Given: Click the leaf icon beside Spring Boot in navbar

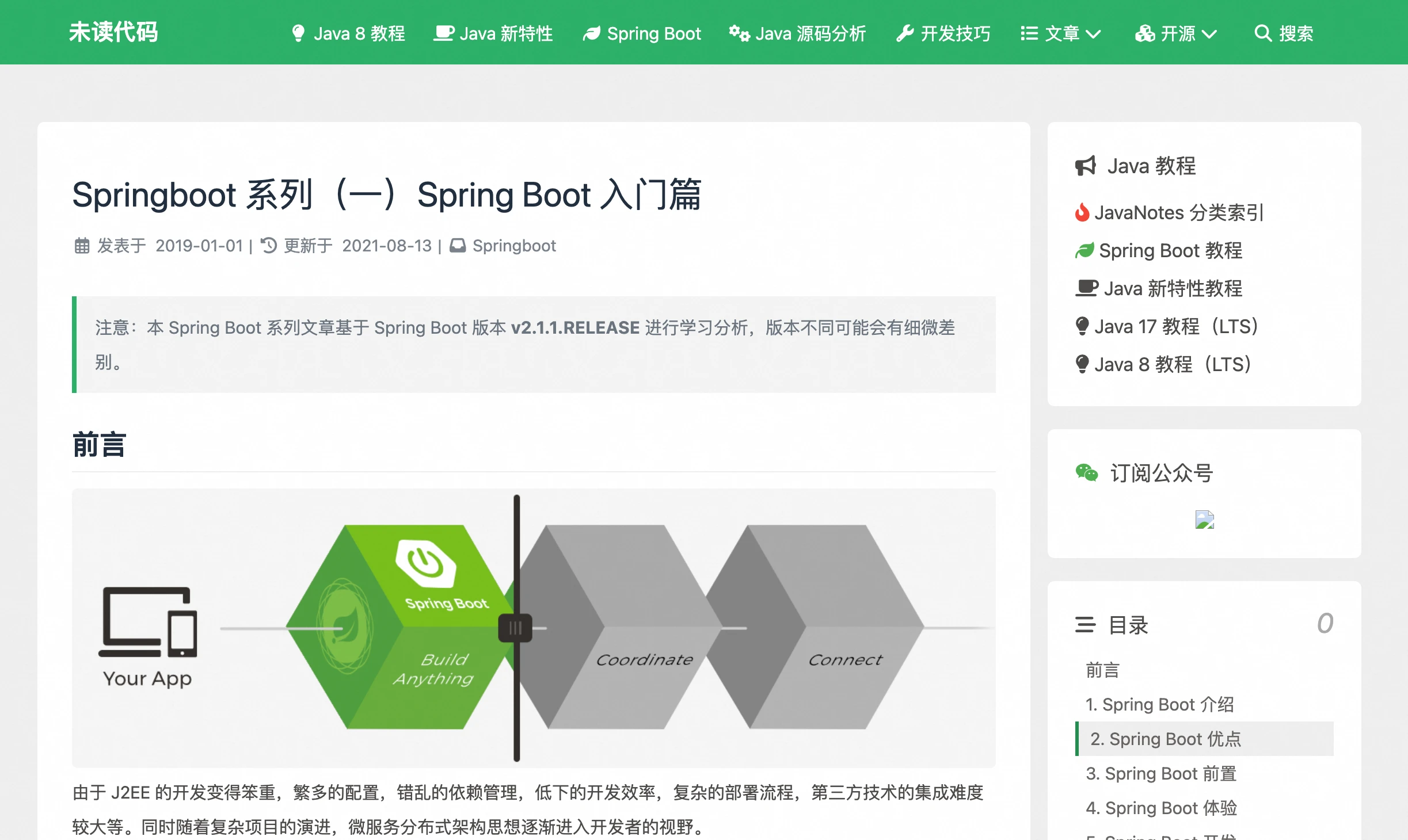Looking at the screenshot, I should [x=592, y=33].
